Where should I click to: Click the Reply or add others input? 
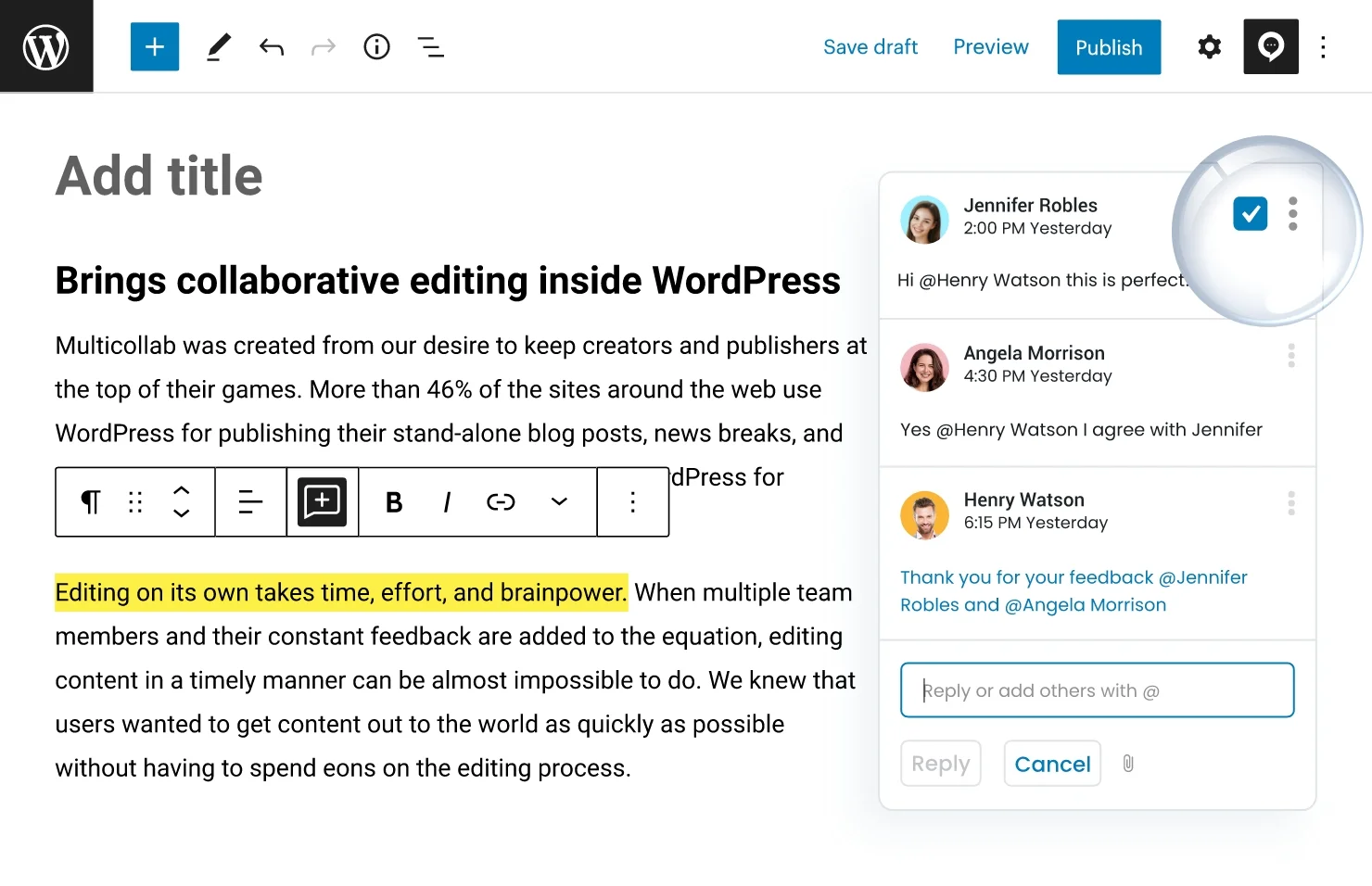(x=1097, y=690)
